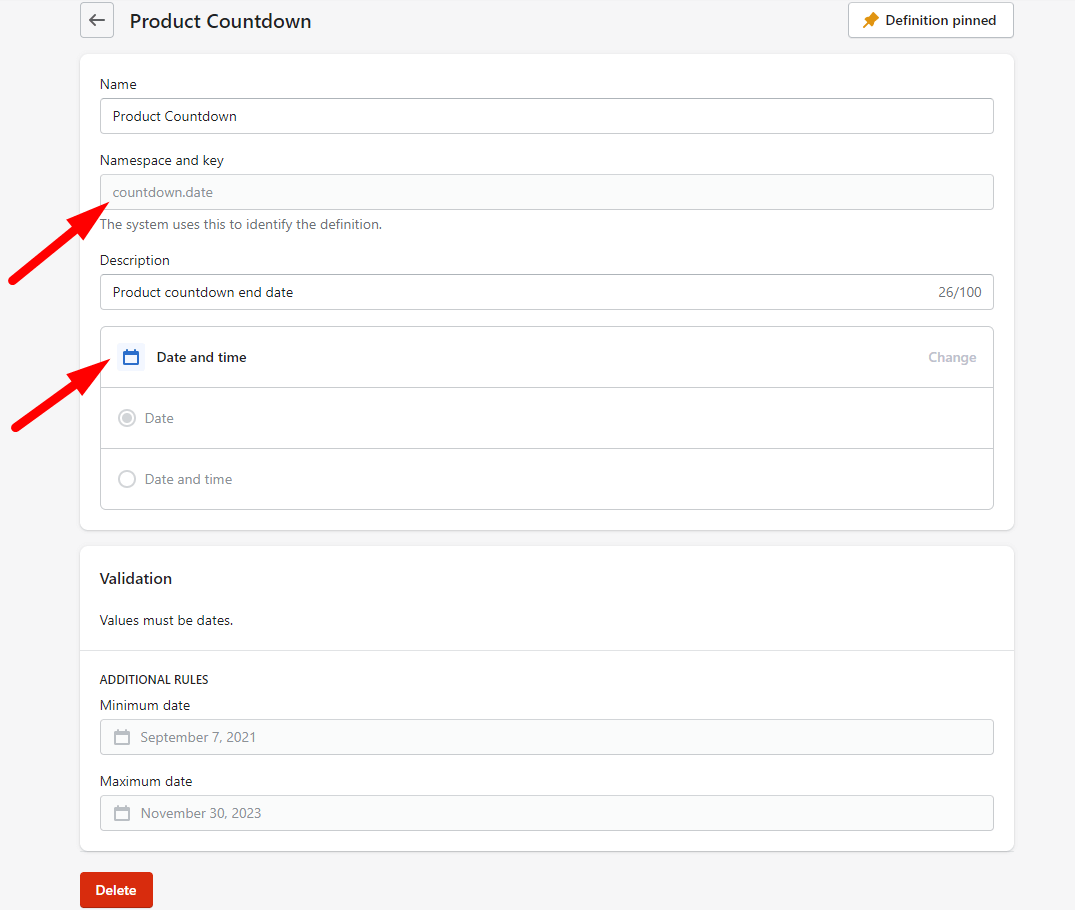Click the ADDITIONAL RULES label
This screenshot has width=1075, height=910.
pyautogui.click(x=154, y=680)
